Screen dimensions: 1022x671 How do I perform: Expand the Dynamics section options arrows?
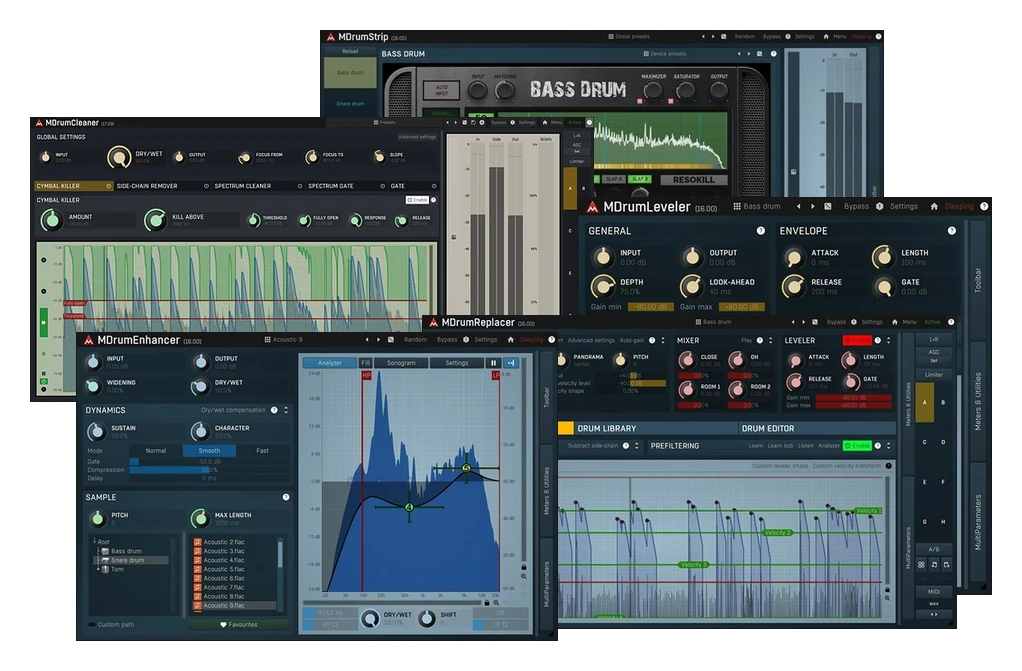click(x=285, y=410)
